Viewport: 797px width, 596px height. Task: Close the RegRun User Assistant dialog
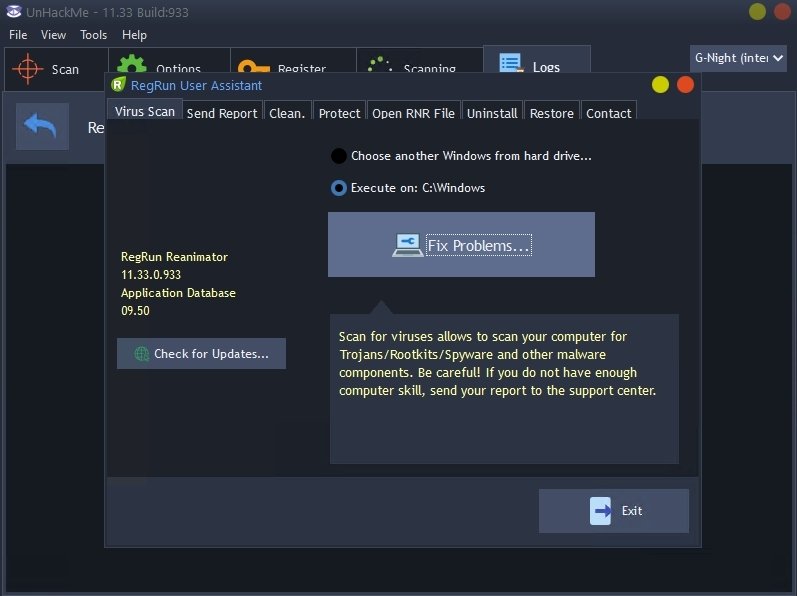coord(685,84)
